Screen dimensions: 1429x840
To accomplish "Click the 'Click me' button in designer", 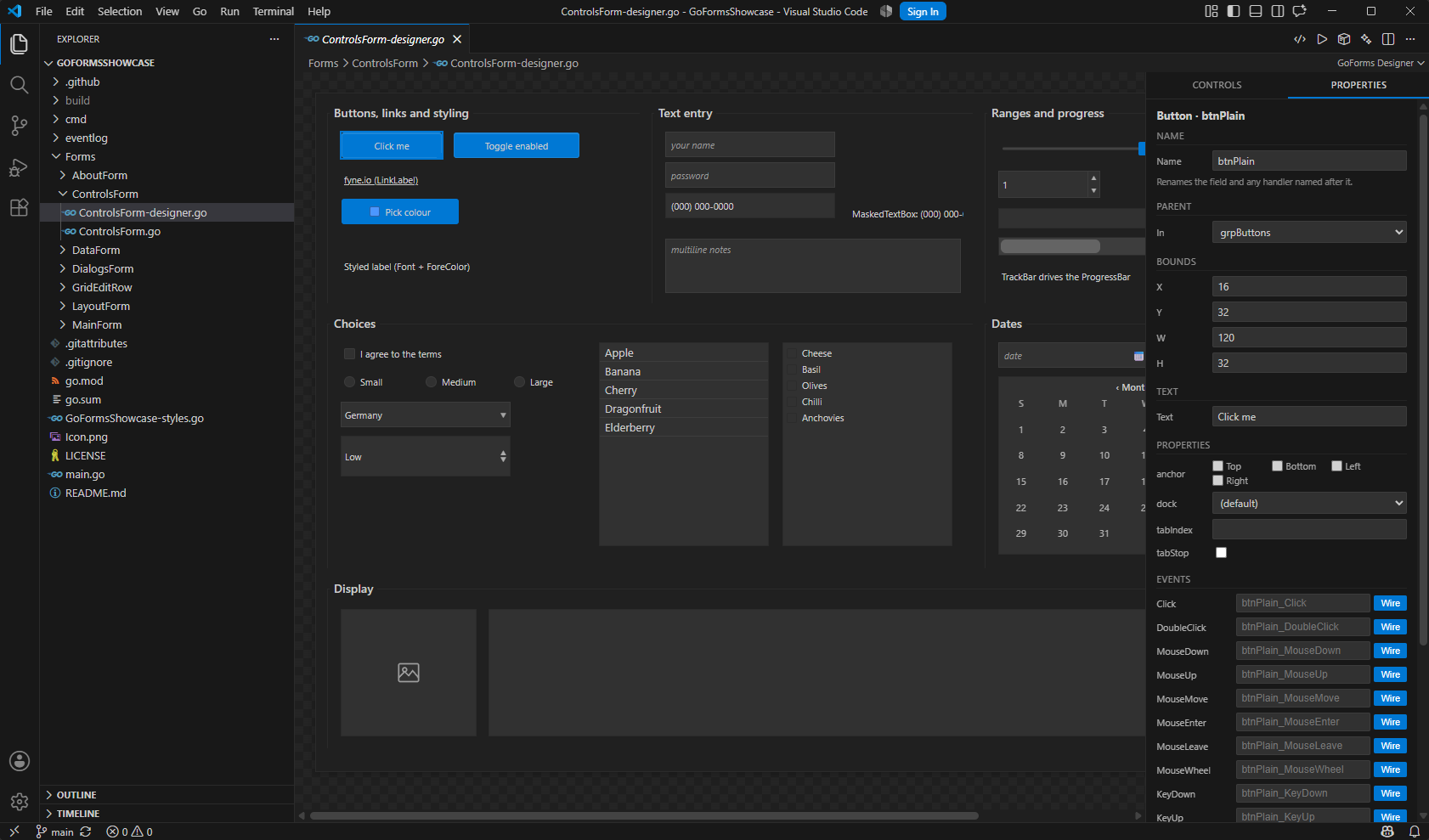I will (392, 145).
